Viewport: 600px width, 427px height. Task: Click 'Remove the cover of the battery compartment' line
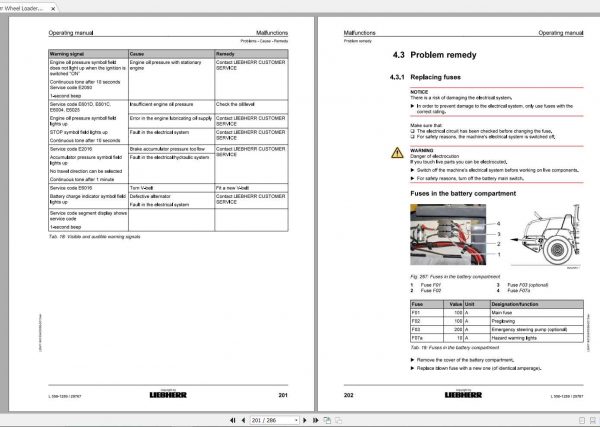tap(462, 360)
